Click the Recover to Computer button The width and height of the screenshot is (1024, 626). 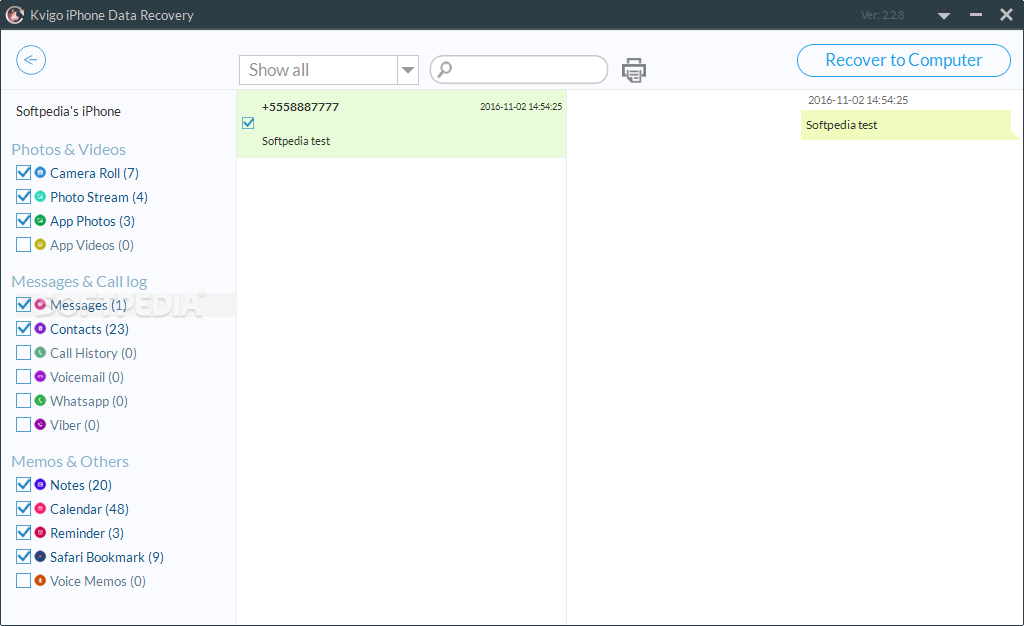coord(904,60)
